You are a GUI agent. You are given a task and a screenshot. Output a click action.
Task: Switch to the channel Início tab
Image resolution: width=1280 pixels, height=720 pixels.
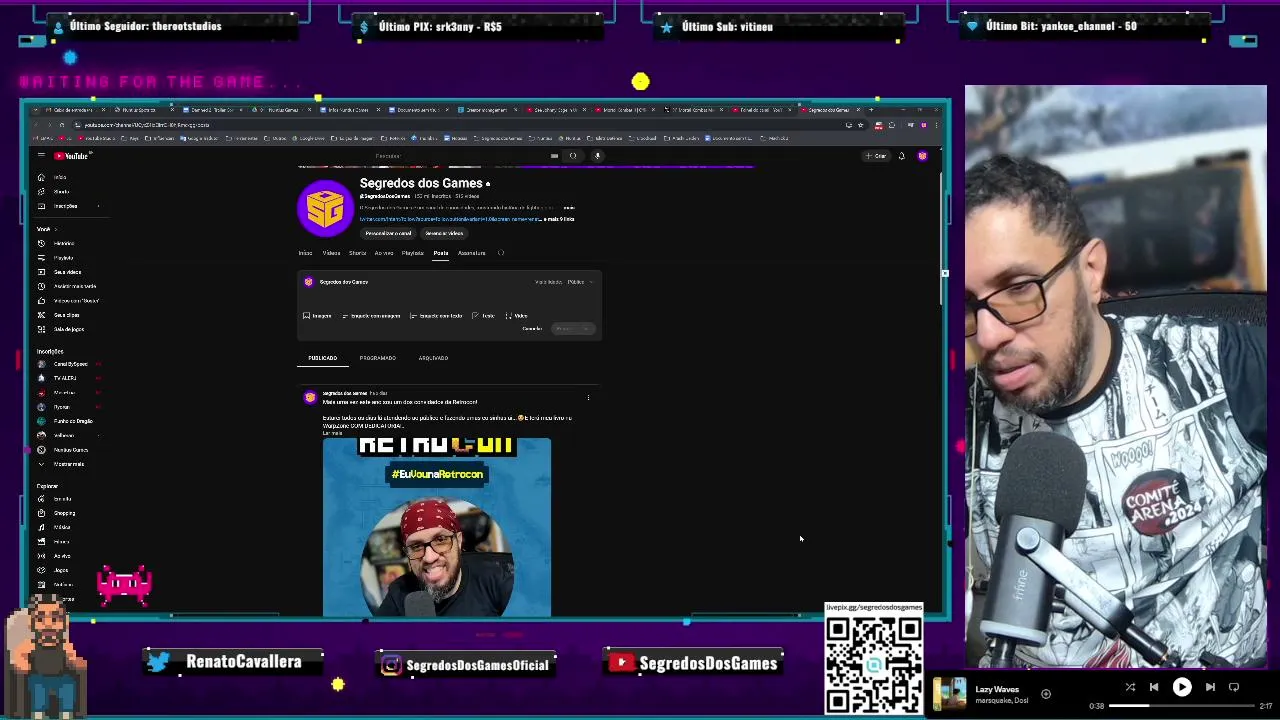(x=305, y=253)
